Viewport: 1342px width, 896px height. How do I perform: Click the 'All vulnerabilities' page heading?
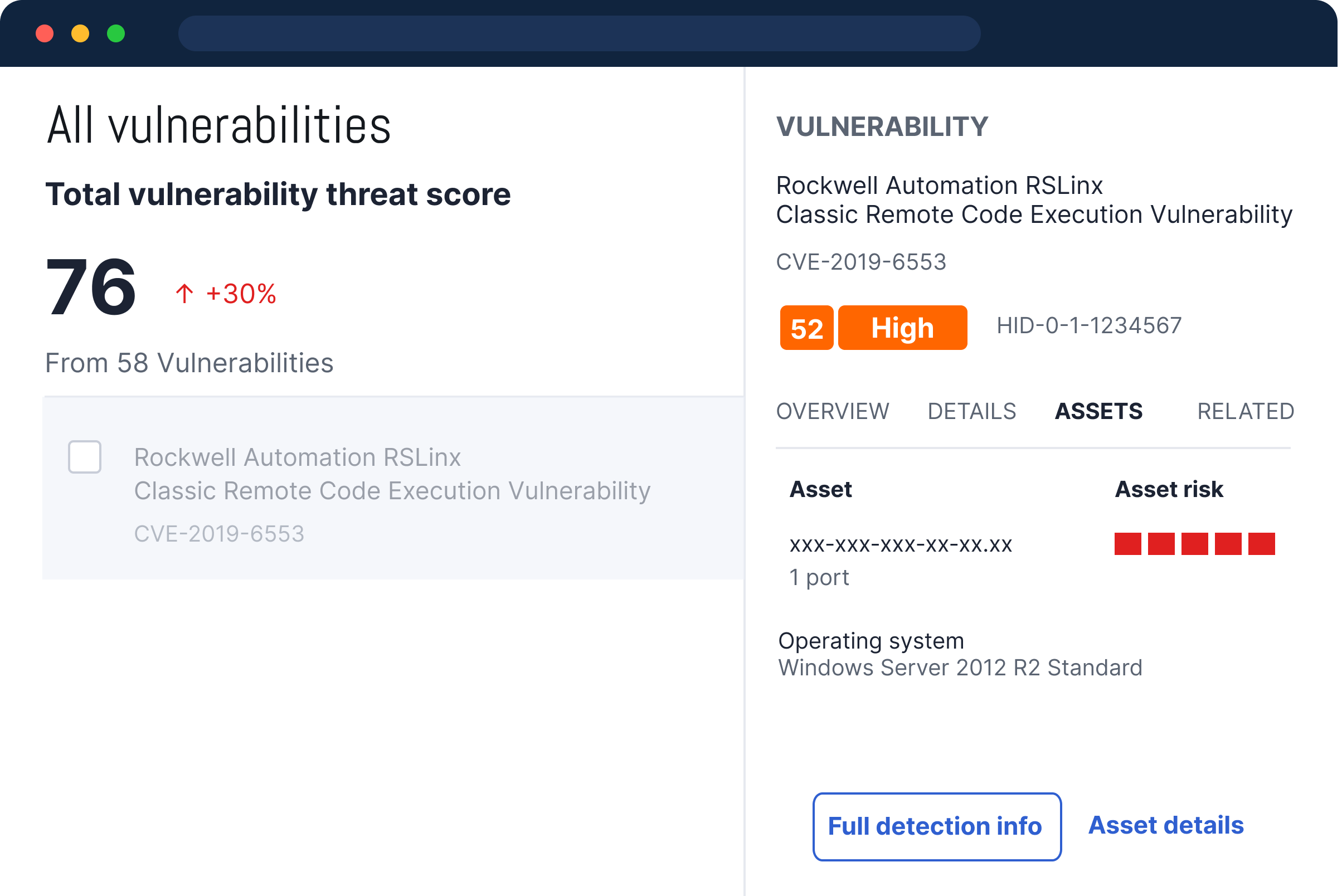click(x=219, y=125)
